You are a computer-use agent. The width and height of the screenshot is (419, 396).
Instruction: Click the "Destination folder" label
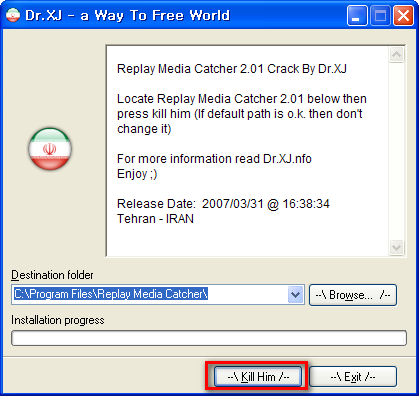click(52, 275)
